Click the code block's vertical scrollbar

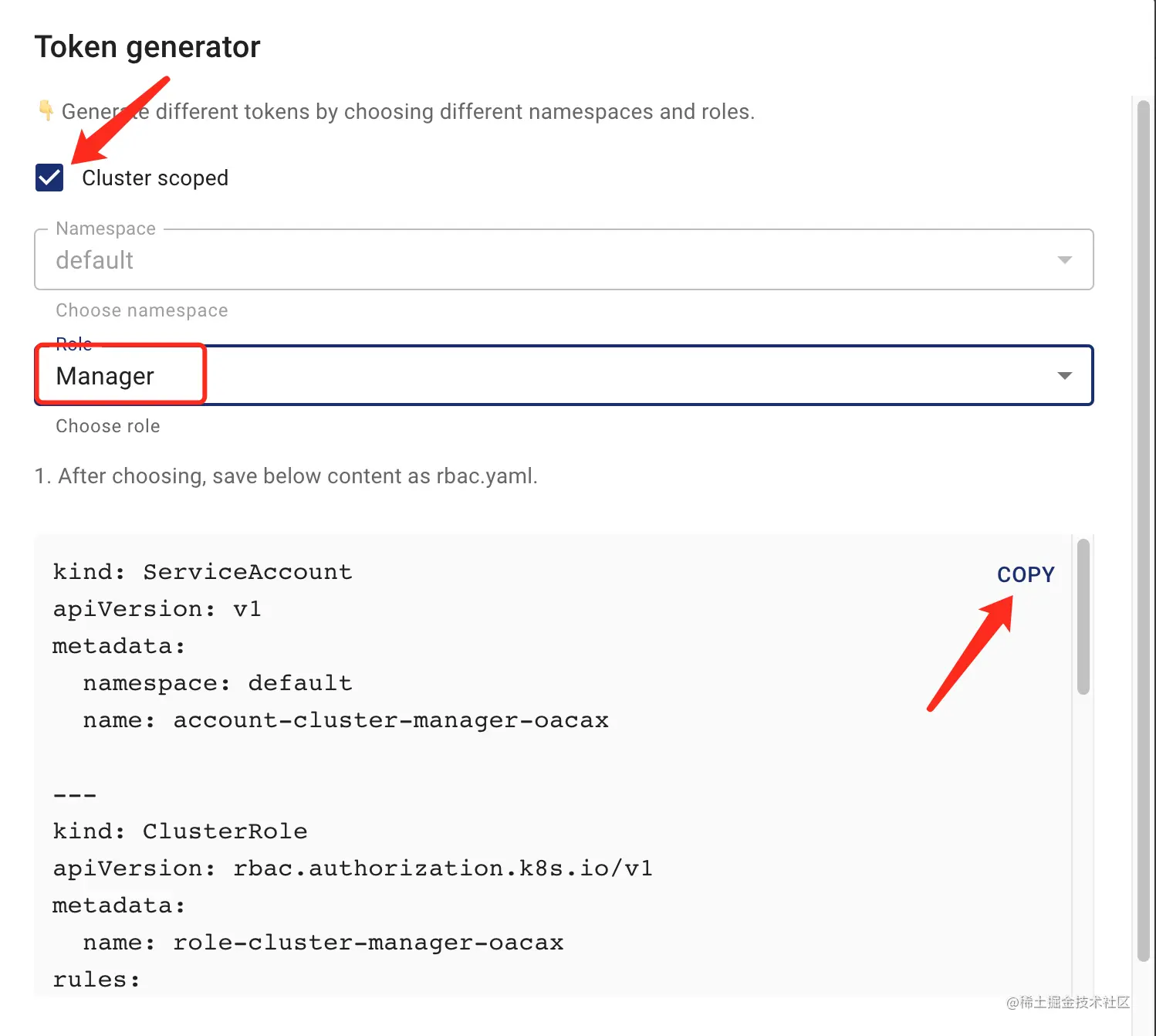coord(1083,616)
